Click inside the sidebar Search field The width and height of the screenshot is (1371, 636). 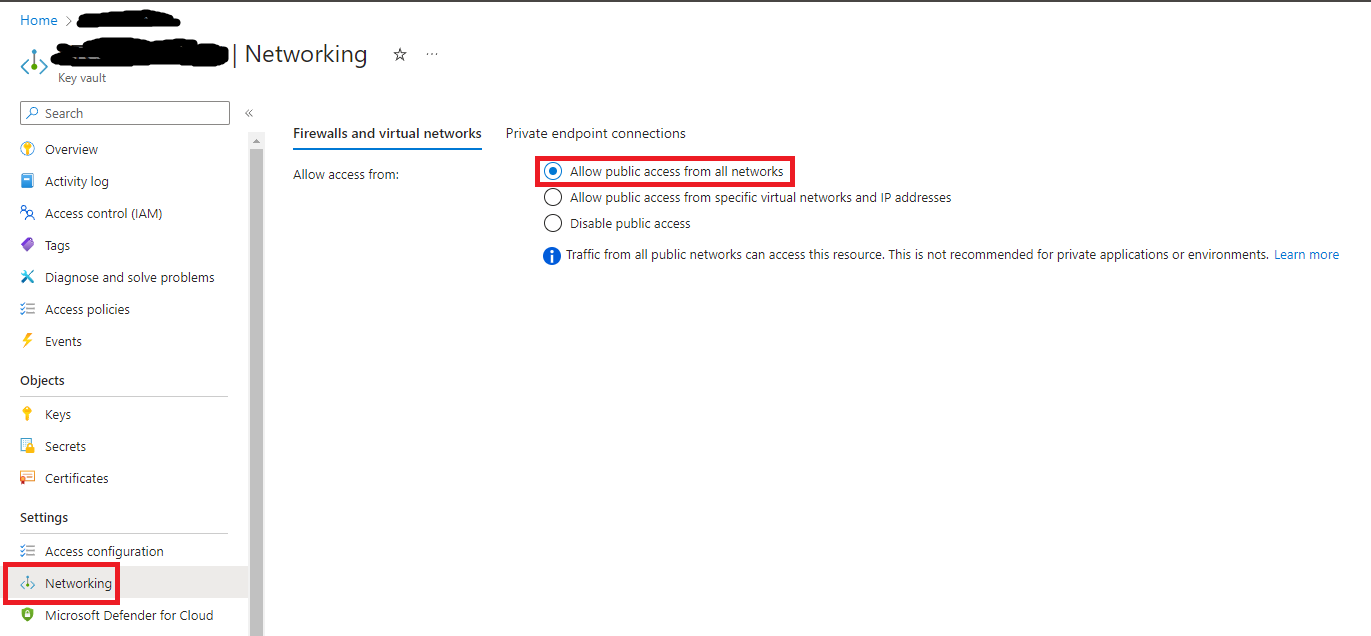(124, 112)
